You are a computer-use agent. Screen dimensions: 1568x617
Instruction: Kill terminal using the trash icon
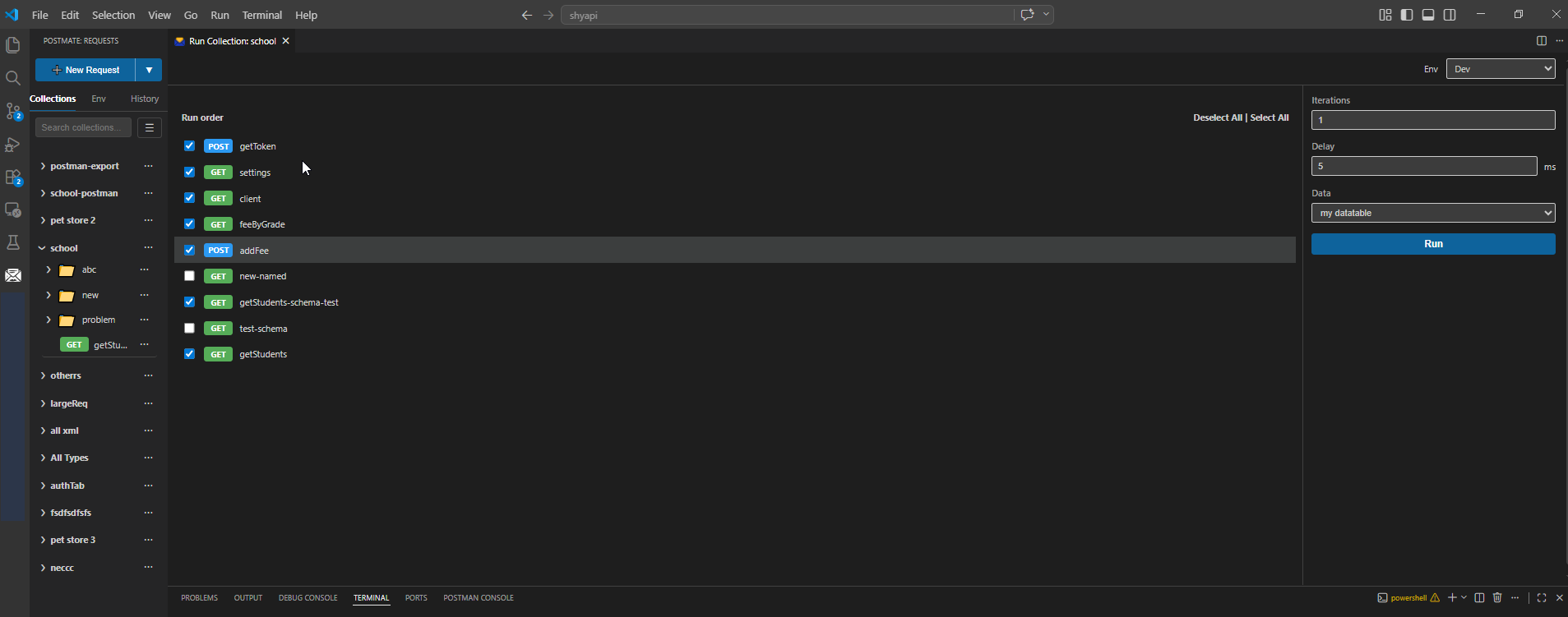[x=1497, y=597]
